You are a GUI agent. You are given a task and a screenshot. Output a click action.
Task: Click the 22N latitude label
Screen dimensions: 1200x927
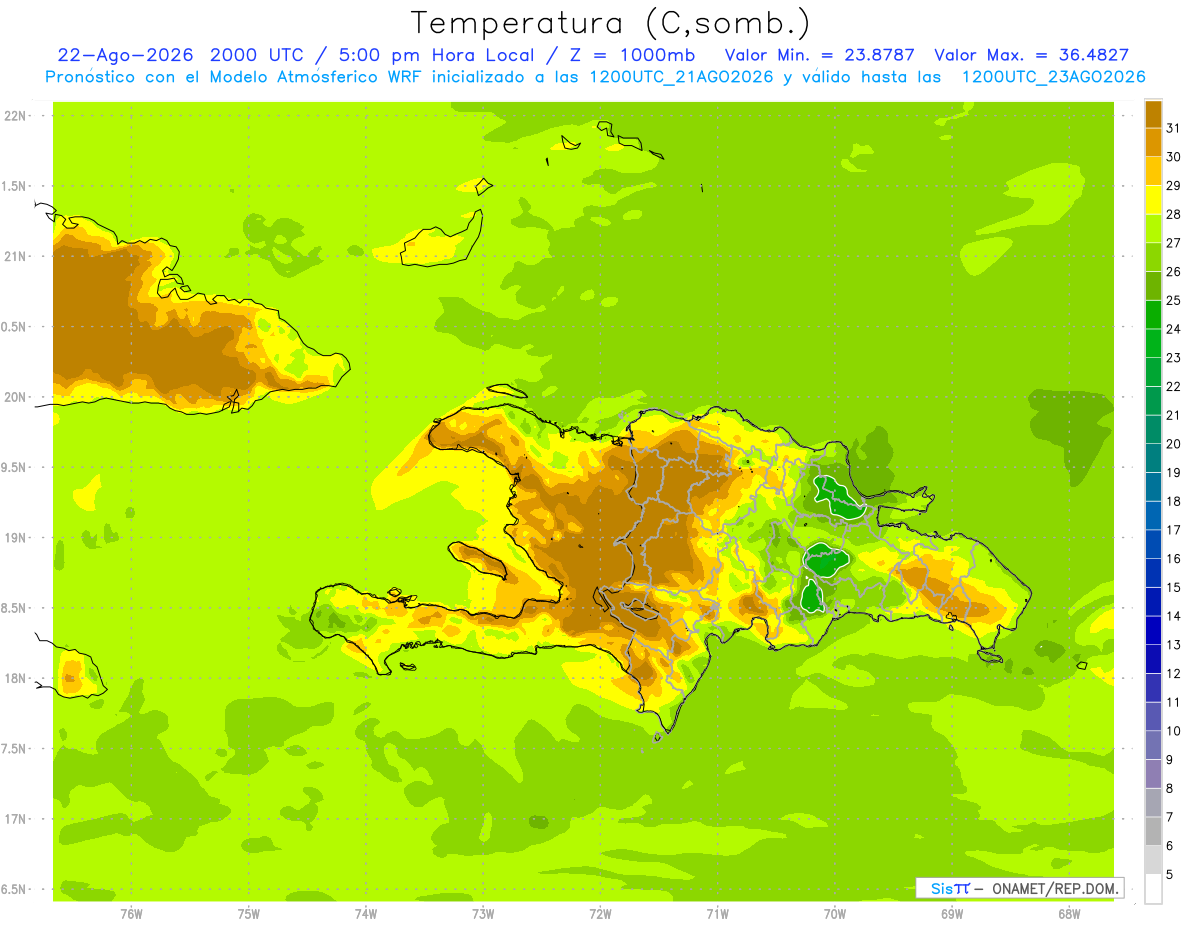(x=15, y=116)
